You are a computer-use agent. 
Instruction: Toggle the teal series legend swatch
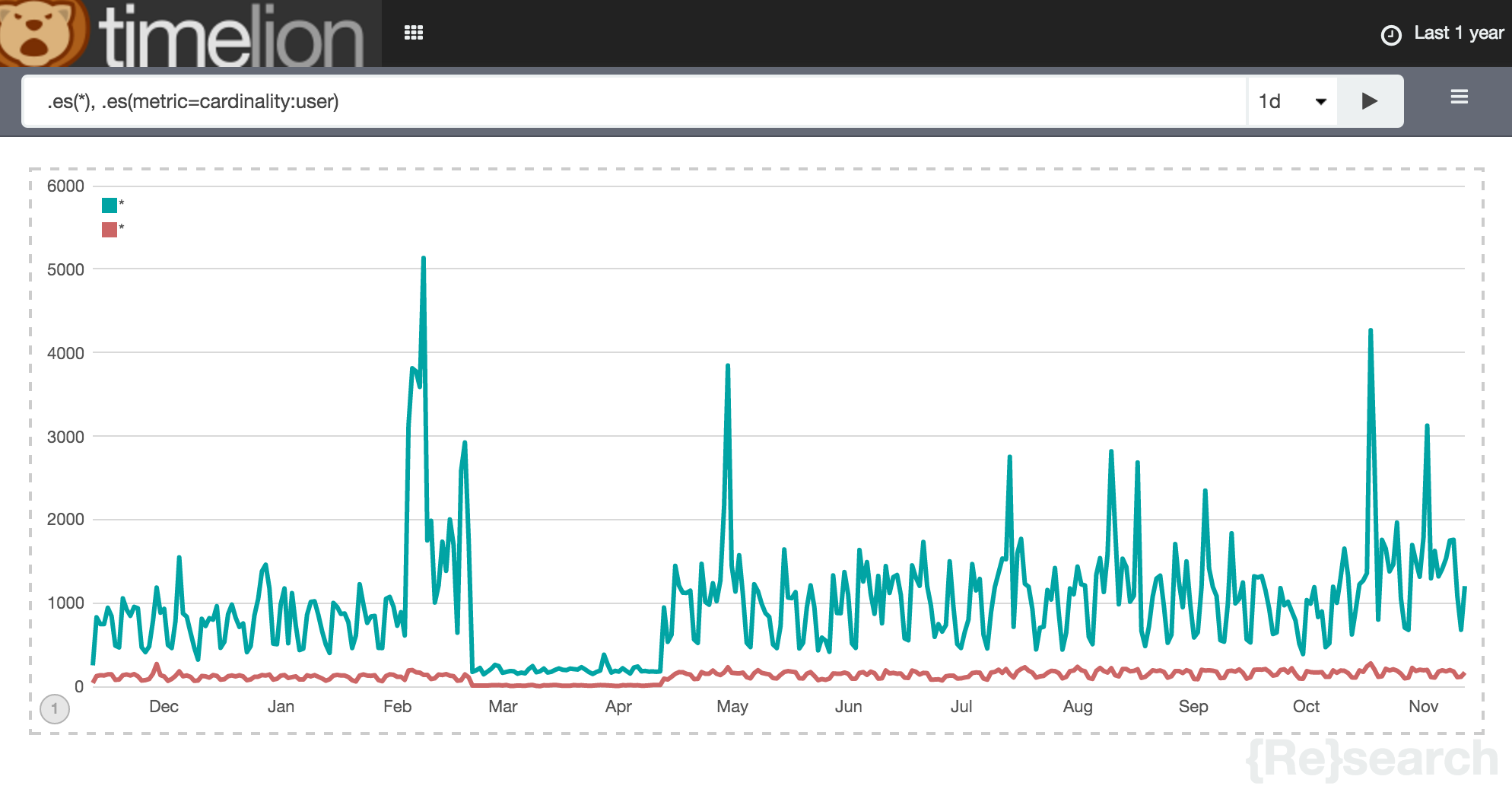tap(110, 205)
